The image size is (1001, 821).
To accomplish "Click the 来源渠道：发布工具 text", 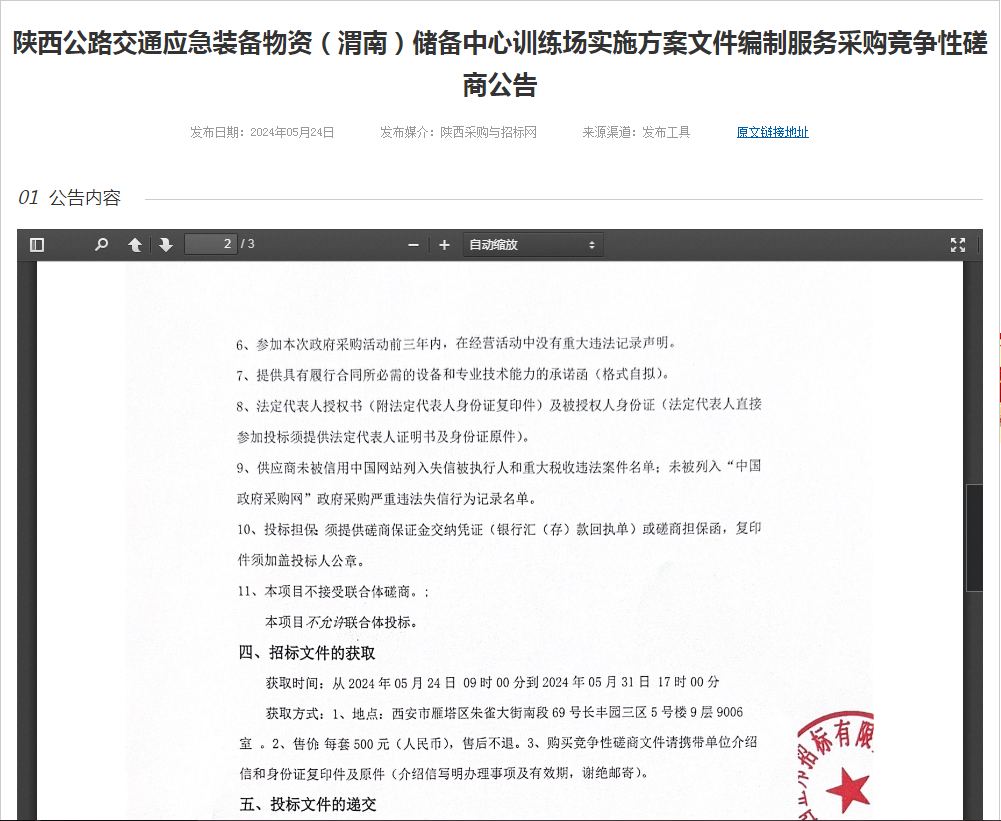I will point(636,132).
